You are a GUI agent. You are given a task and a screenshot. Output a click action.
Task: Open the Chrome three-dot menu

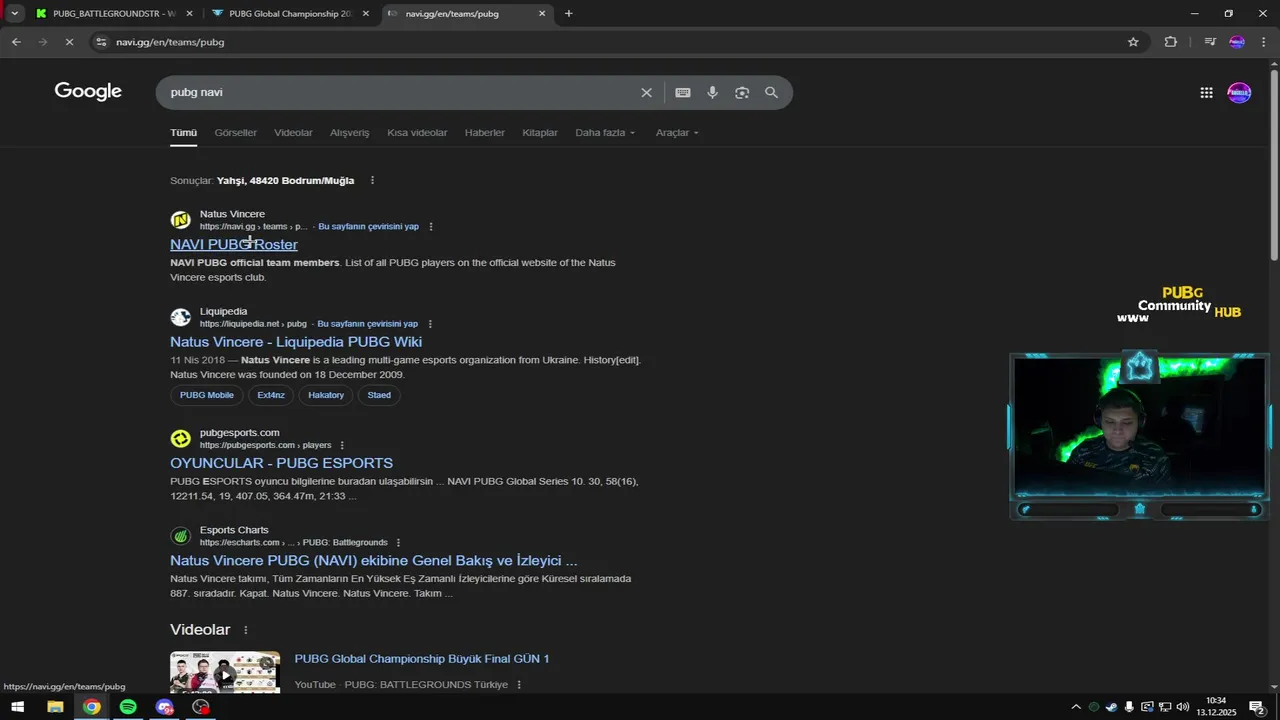point(1262,42)
